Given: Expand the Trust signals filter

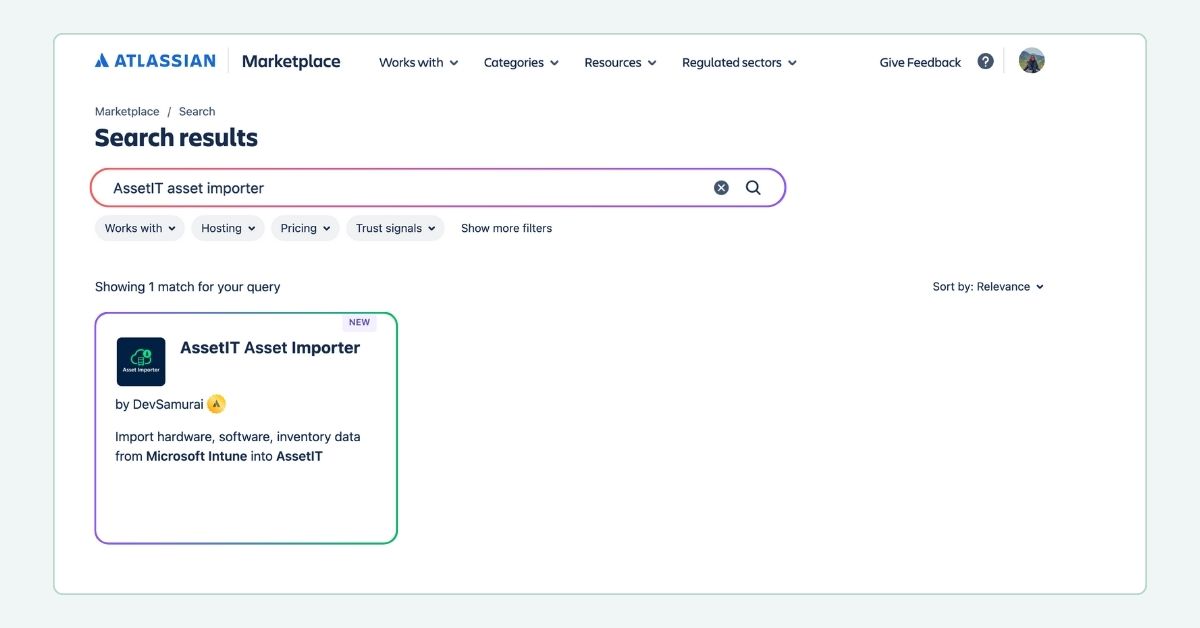Looking at the screenshot, I should point(396,228).
